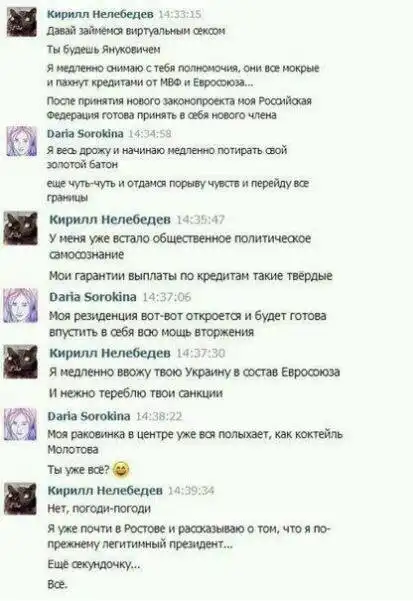Open Daria Sorokina name at 14:37:06
Viewport: 413px width, 601px height.
coord(93,297)
